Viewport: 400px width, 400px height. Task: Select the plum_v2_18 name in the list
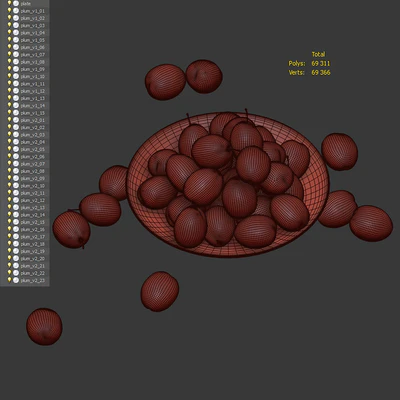point(32,244)
